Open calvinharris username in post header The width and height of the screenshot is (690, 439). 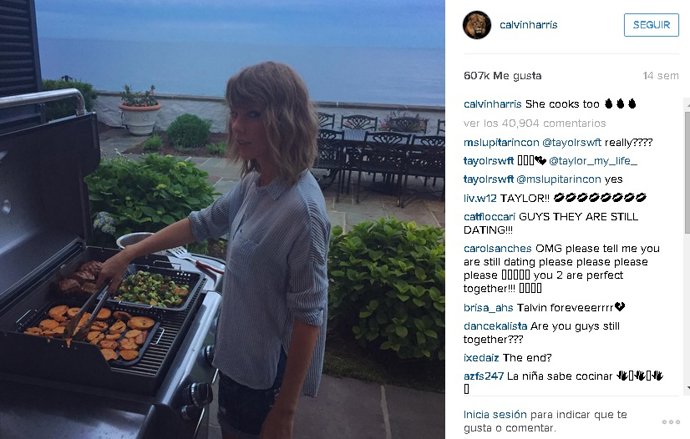(x=528, y=25)
